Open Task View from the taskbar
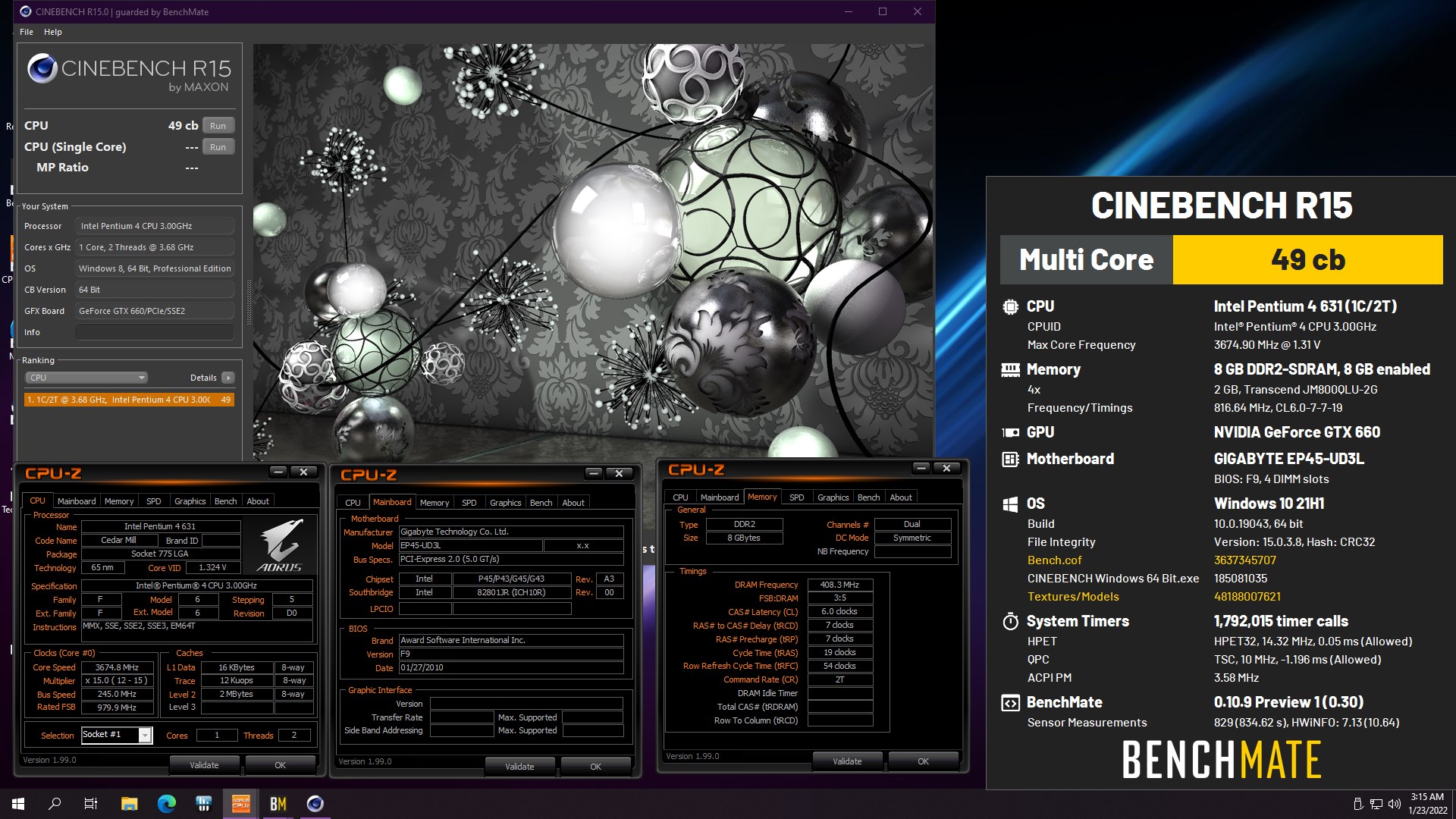1456x819 pixels. click(x=91, y=804)
